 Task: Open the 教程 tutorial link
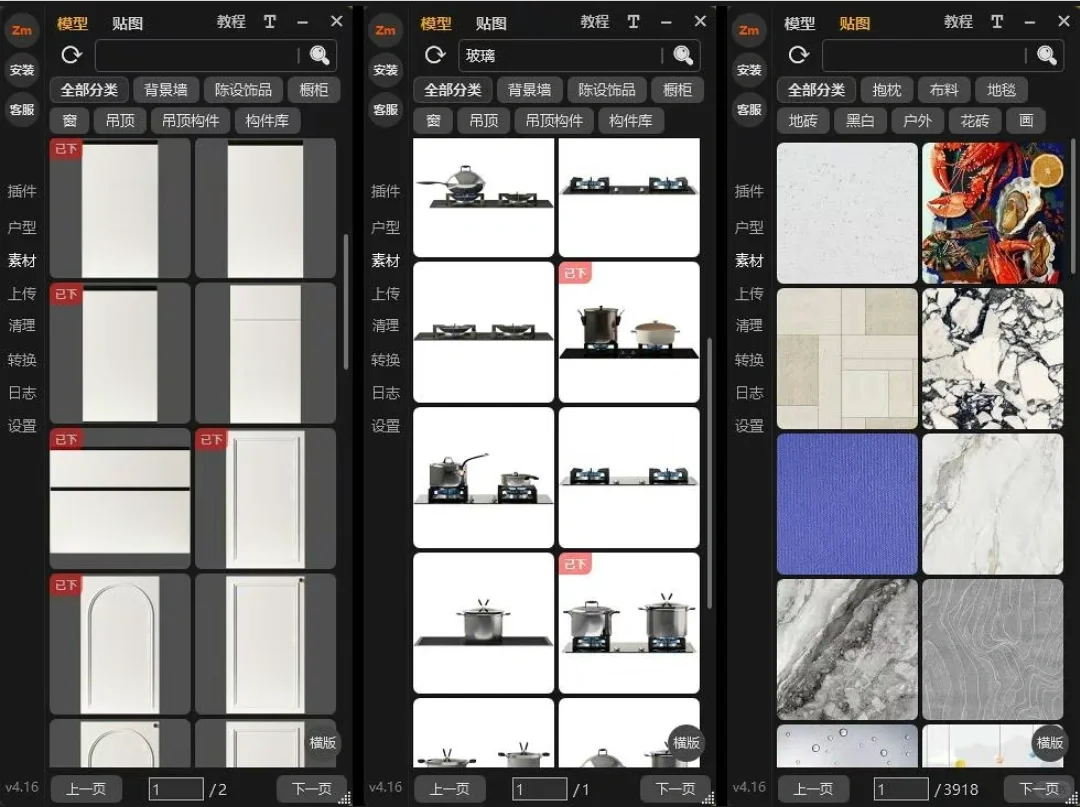[231, 21]
